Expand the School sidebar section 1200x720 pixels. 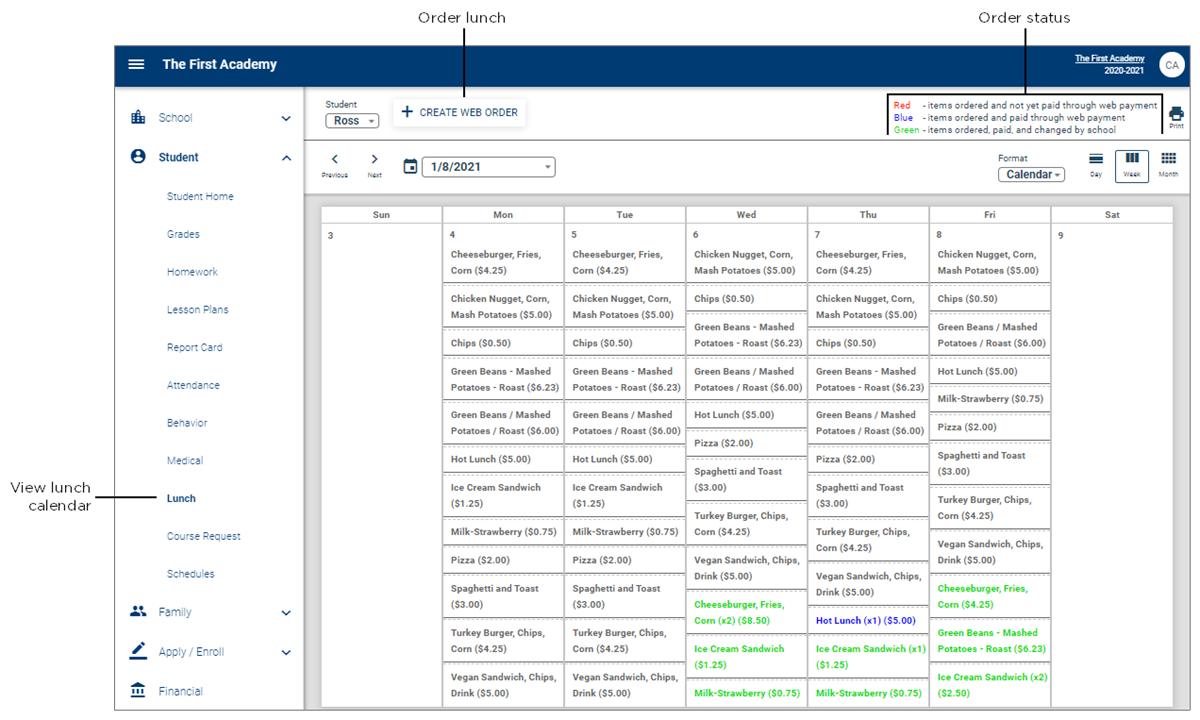[x=211, y=118]
